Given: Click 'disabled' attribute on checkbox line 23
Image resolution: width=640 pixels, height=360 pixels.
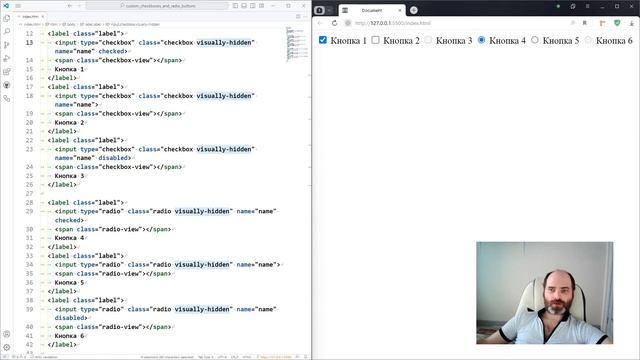Looking at the screenshot, I should coord(113,158).
